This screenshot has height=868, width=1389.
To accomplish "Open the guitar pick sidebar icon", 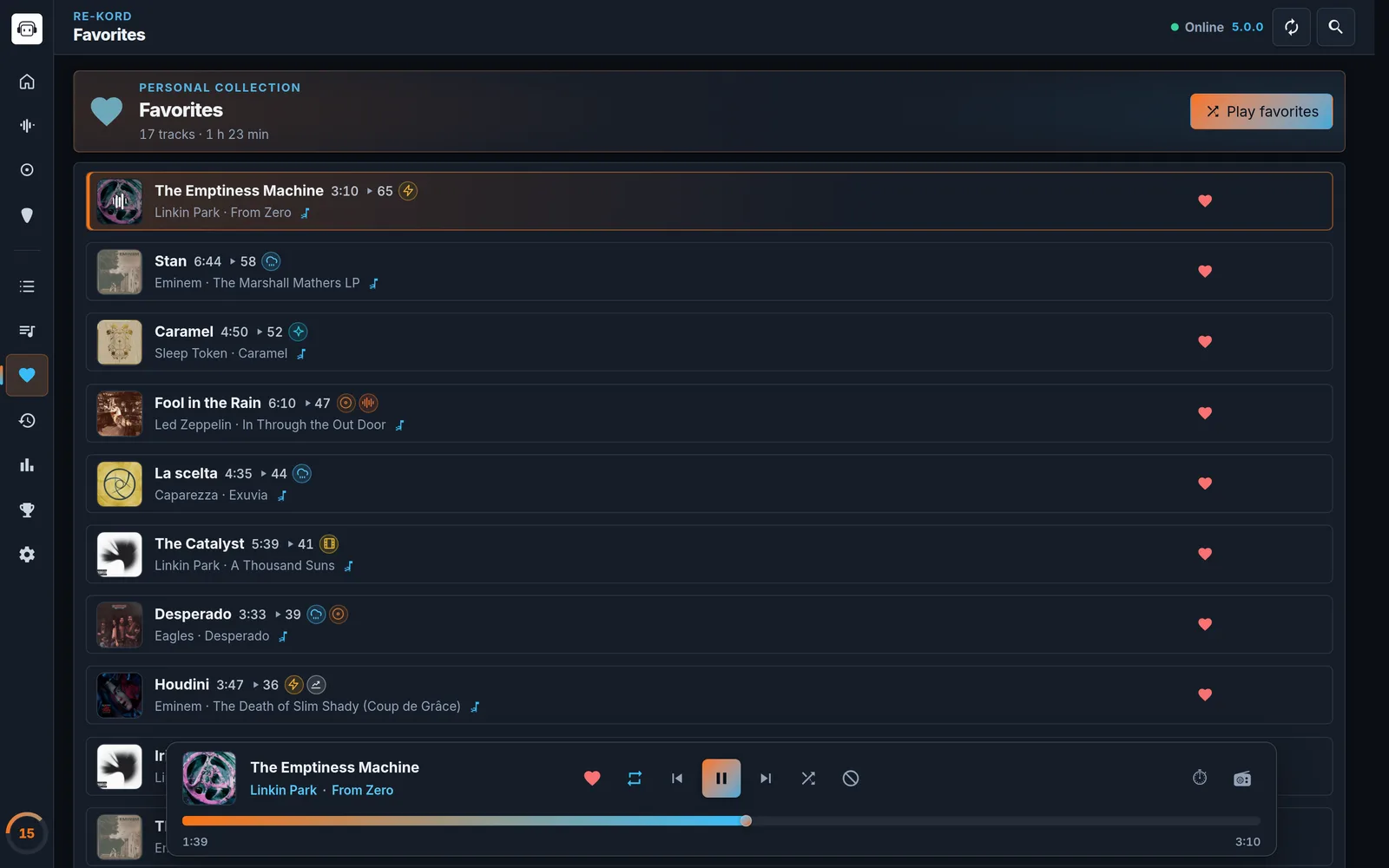I will click(x=27, y=215).
